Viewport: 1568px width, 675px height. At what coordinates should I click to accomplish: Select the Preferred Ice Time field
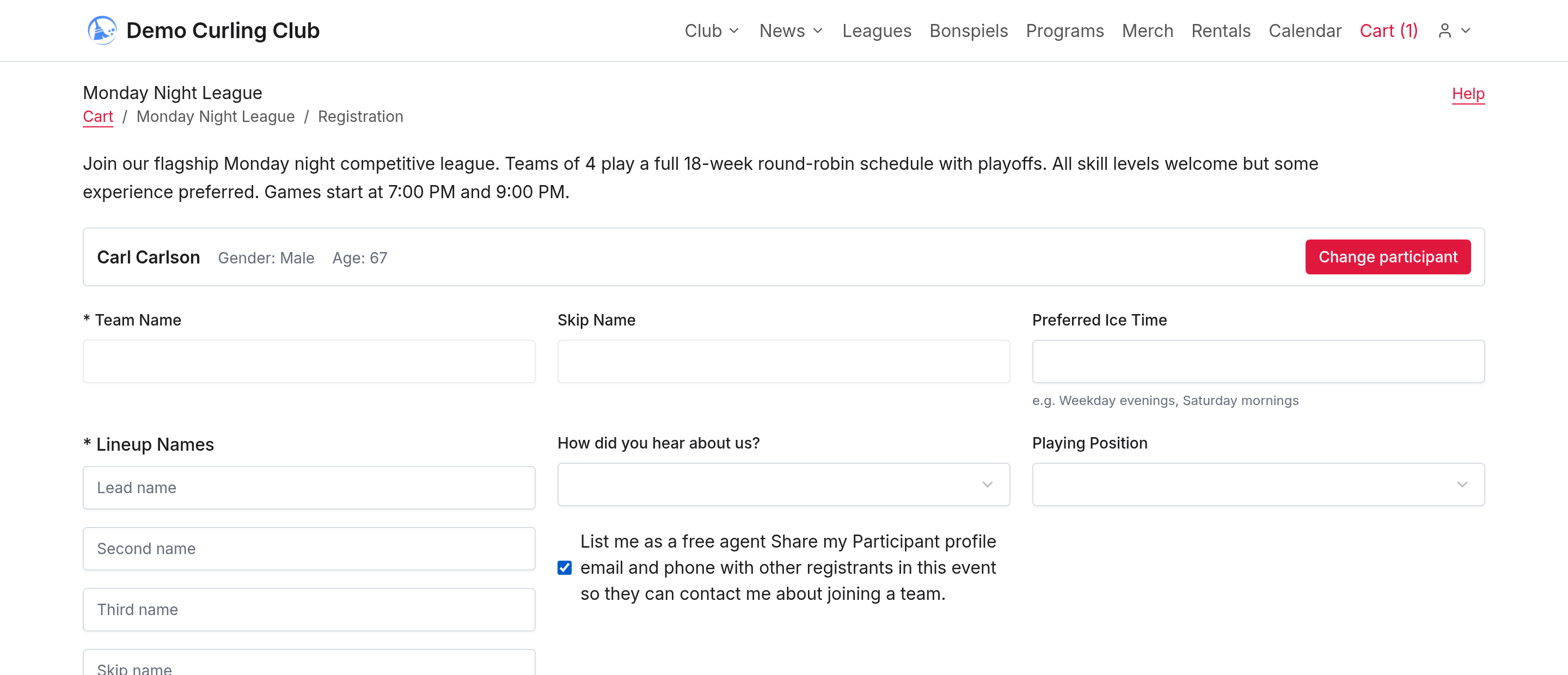pos(1258,361)
